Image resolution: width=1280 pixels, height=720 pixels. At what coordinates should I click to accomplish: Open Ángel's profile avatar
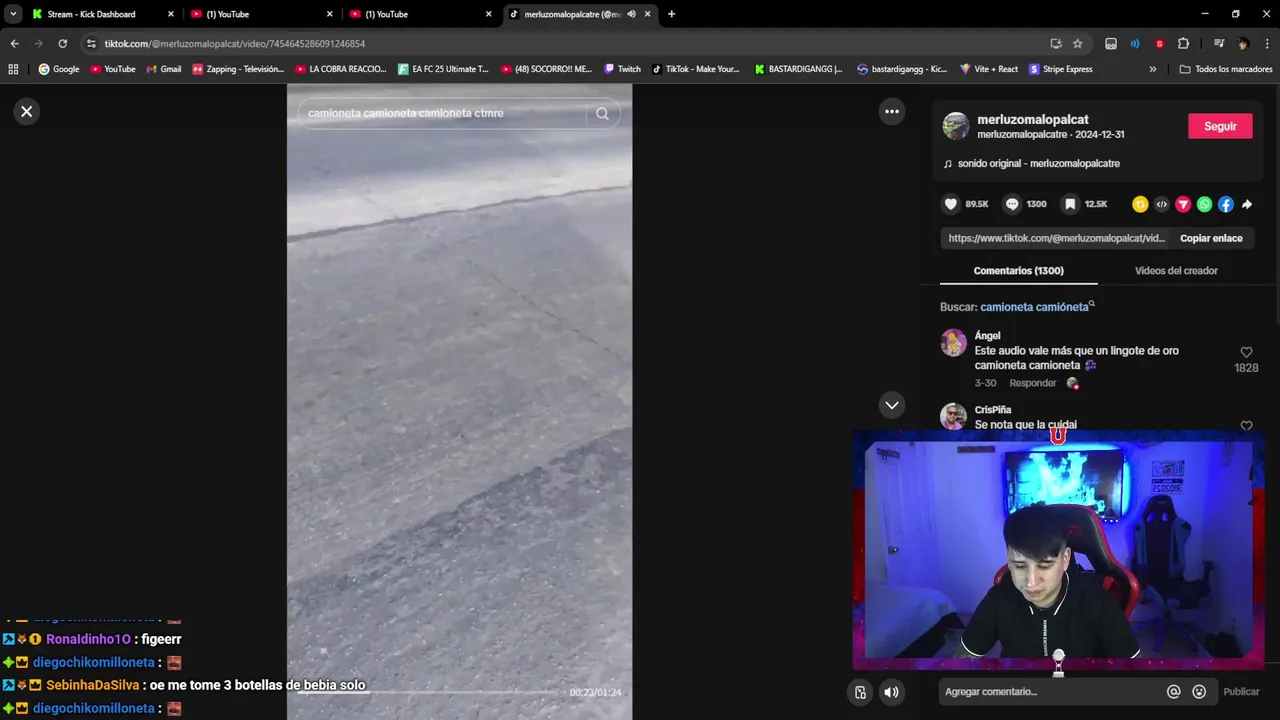click(x=954, y=342)
